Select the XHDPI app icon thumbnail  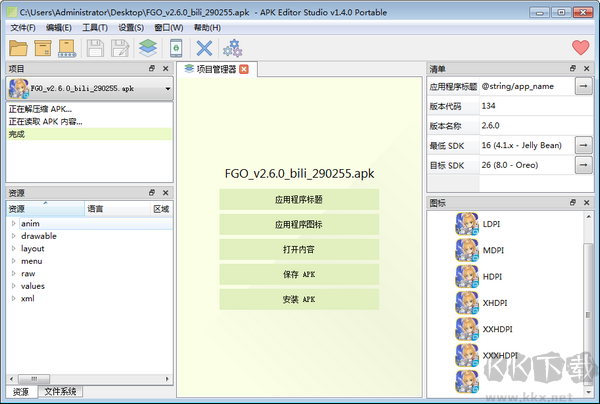467,303
